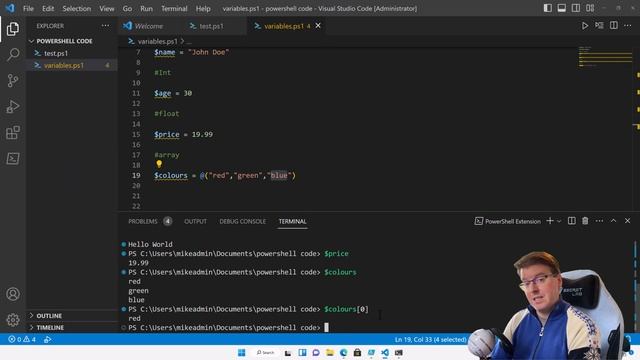This screenshot has width=640, height=360.
Task: Open the PowerShell extension sidebar icon
Action: tap(13, 158)
